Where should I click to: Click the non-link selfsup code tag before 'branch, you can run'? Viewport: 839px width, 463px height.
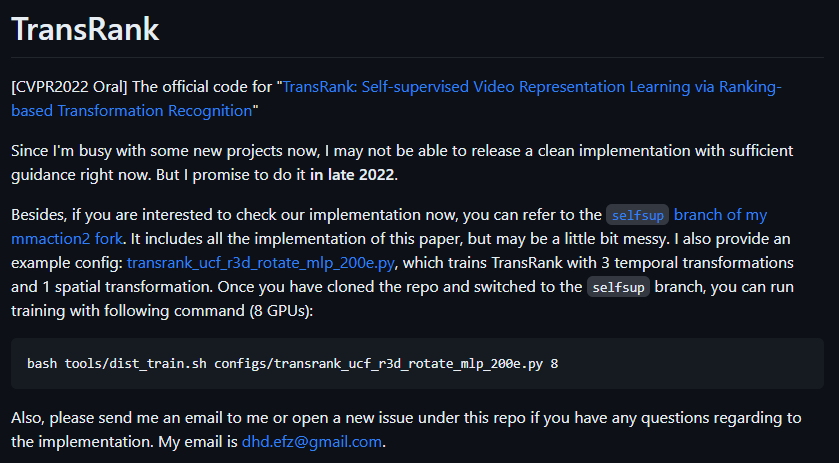[620, 287]
